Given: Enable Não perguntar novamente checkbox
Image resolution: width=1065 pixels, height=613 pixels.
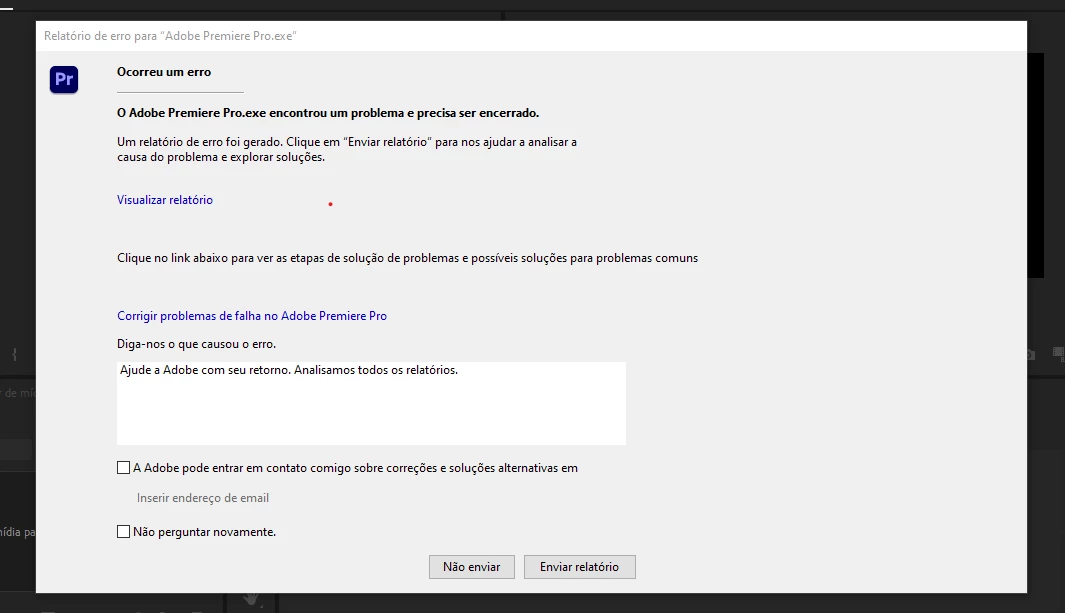Looking at the screenshot, I should (123, 532).
